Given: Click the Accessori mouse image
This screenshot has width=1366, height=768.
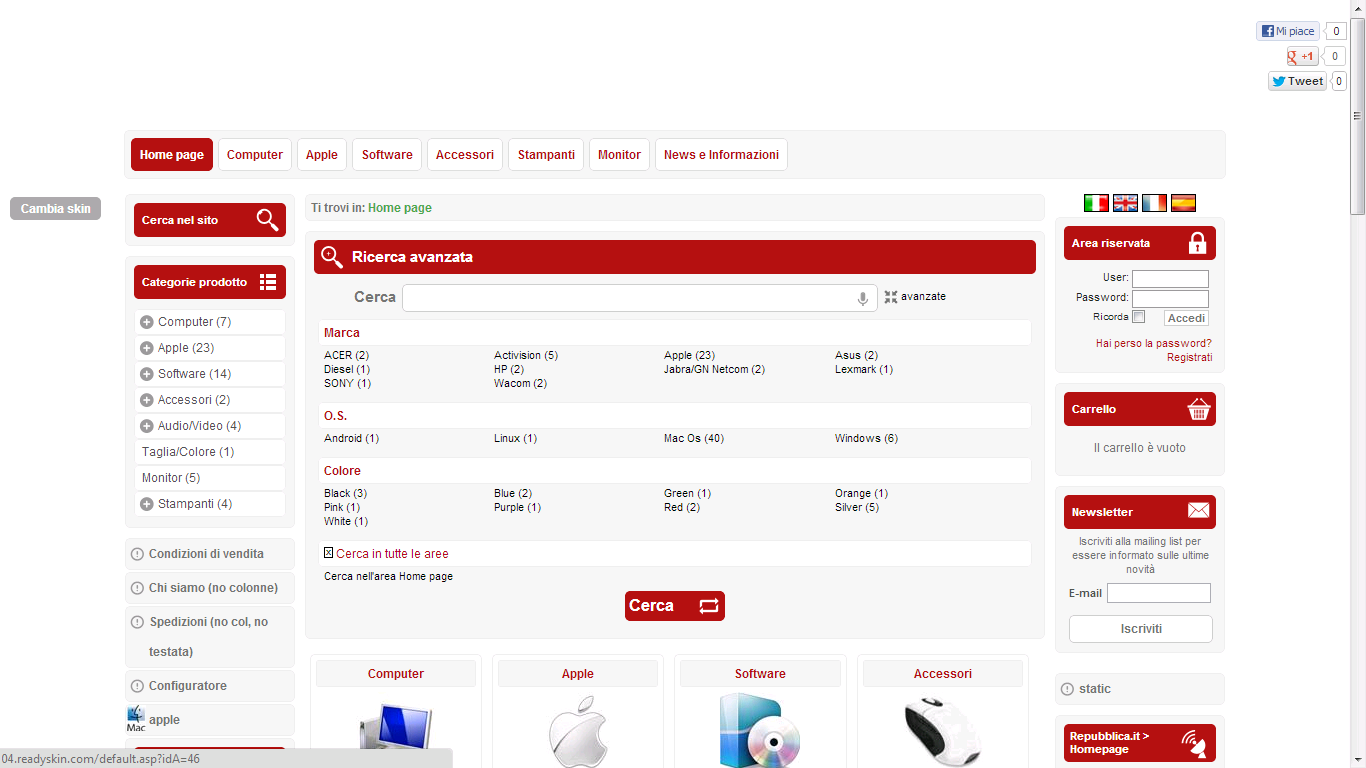Looking at the screenshot, I should pos(943,731).
